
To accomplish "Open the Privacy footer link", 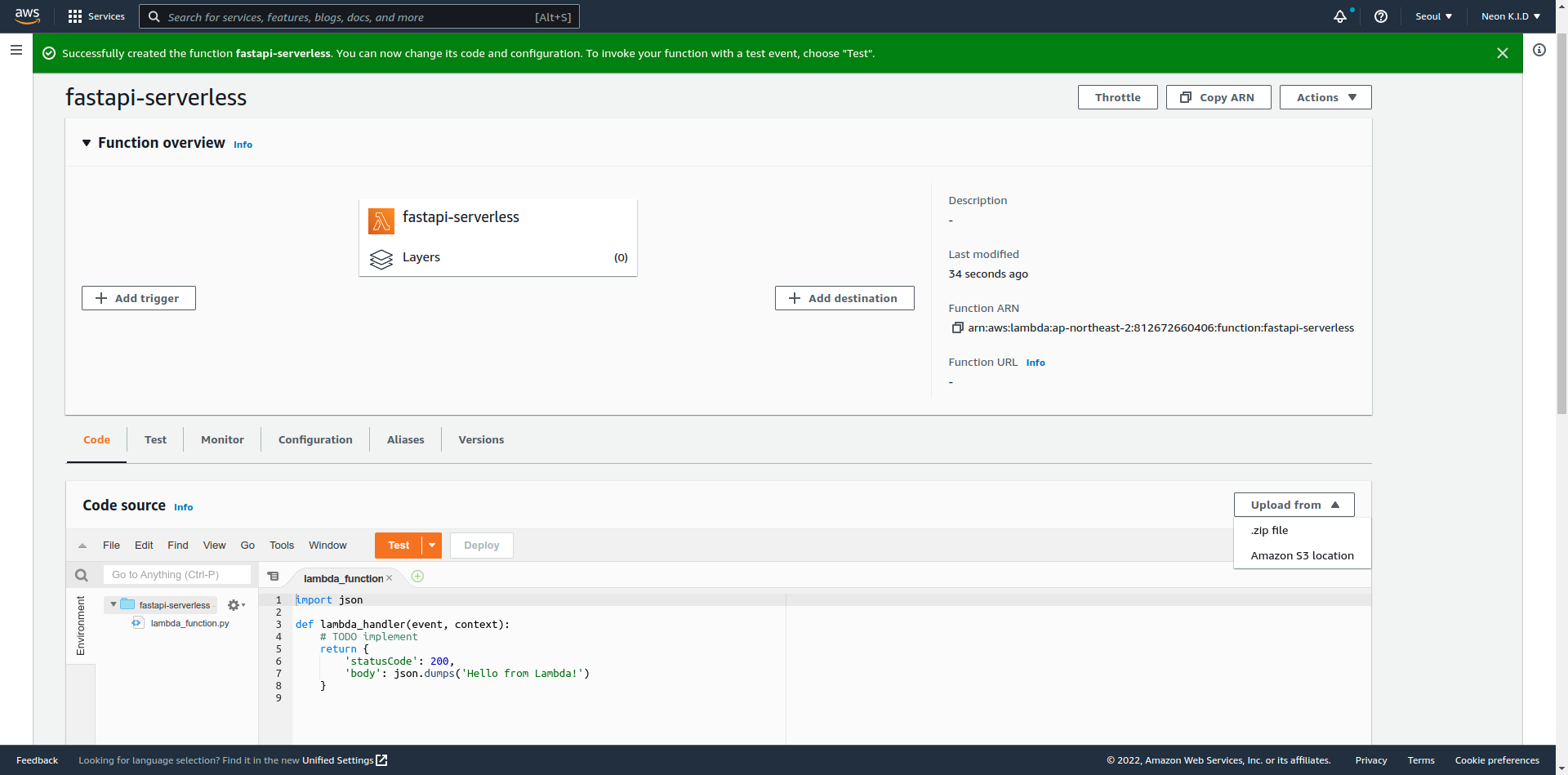I will 1371,760.
